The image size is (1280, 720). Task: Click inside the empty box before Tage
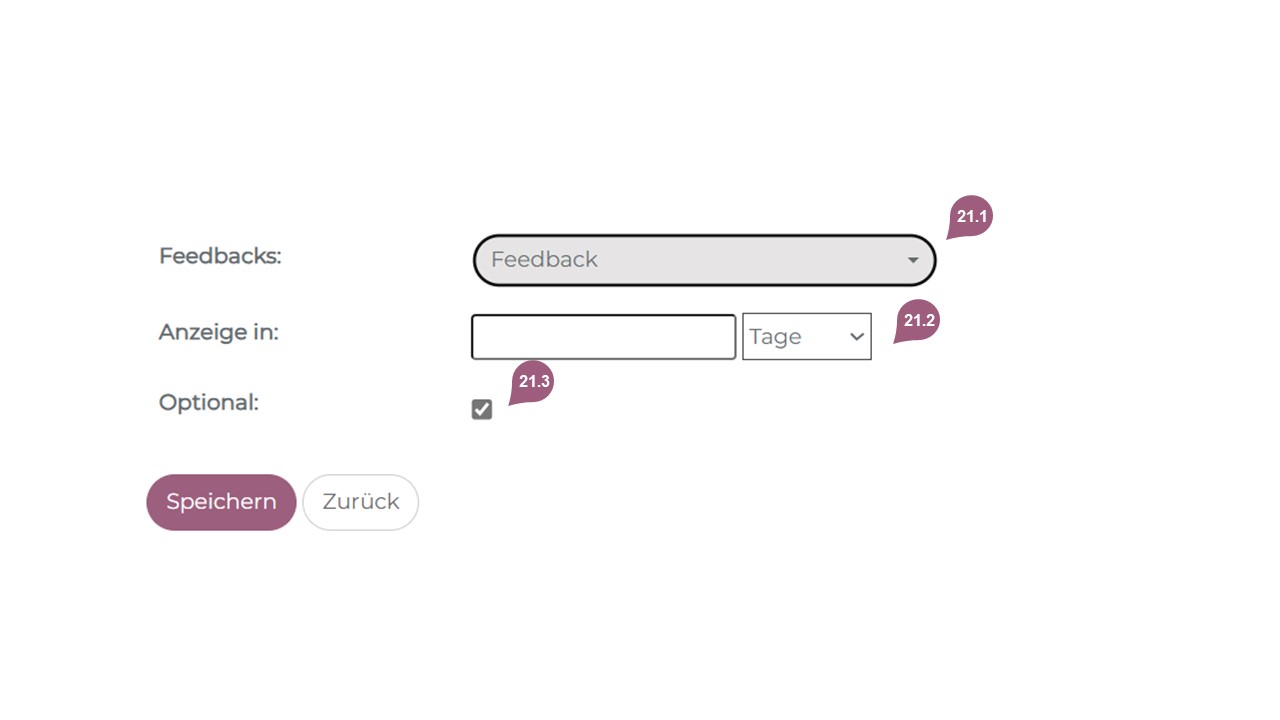pos(603,337)
